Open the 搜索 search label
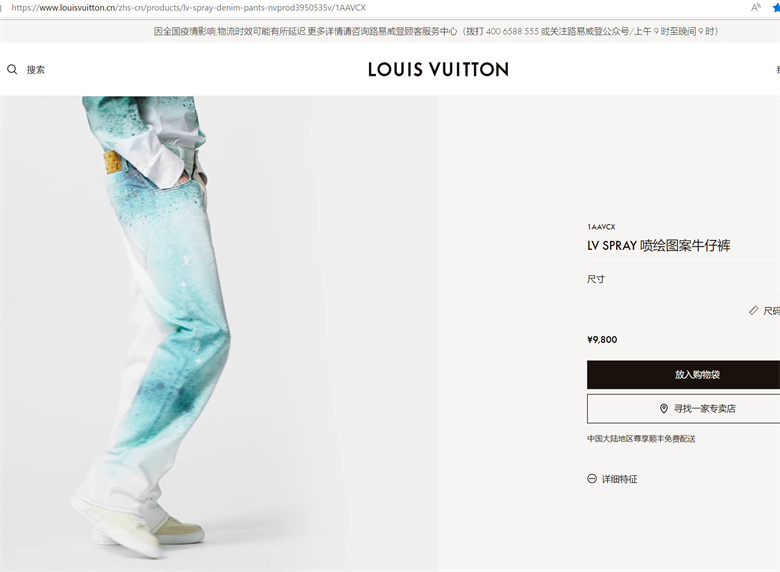 point(36,70)
